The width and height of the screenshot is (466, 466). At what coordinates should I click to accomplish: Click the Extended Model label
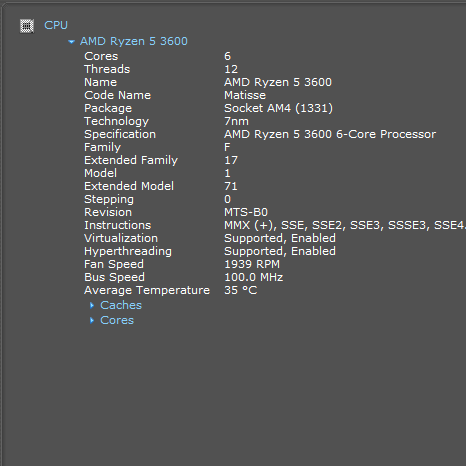coord(129,186)
